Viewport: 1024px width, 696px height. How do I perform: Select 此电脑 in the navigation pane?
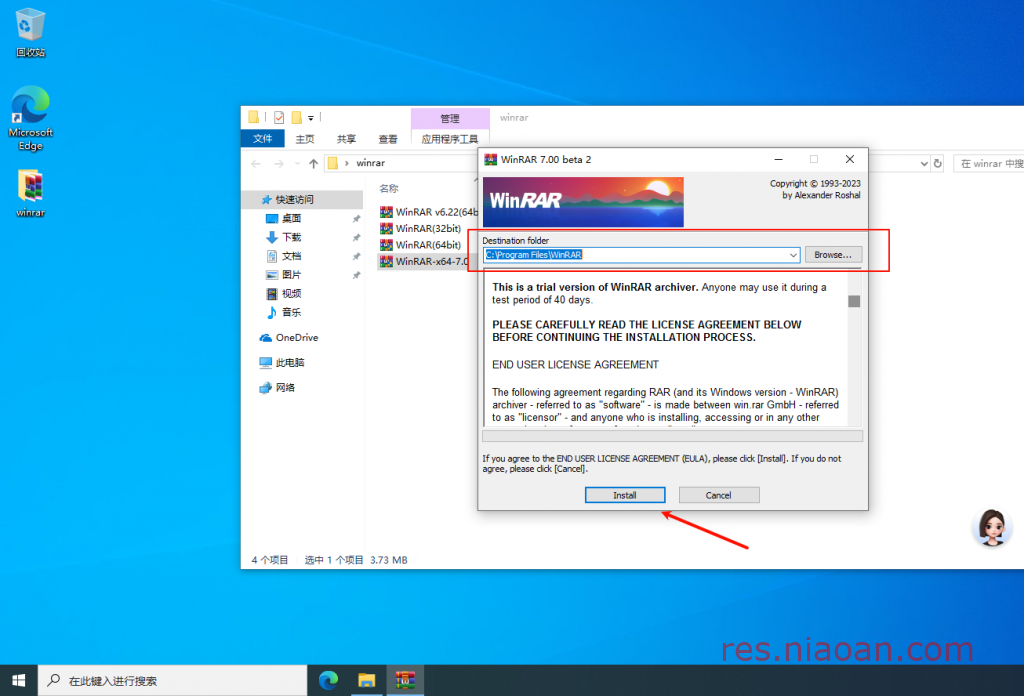[x=289, y=362]
